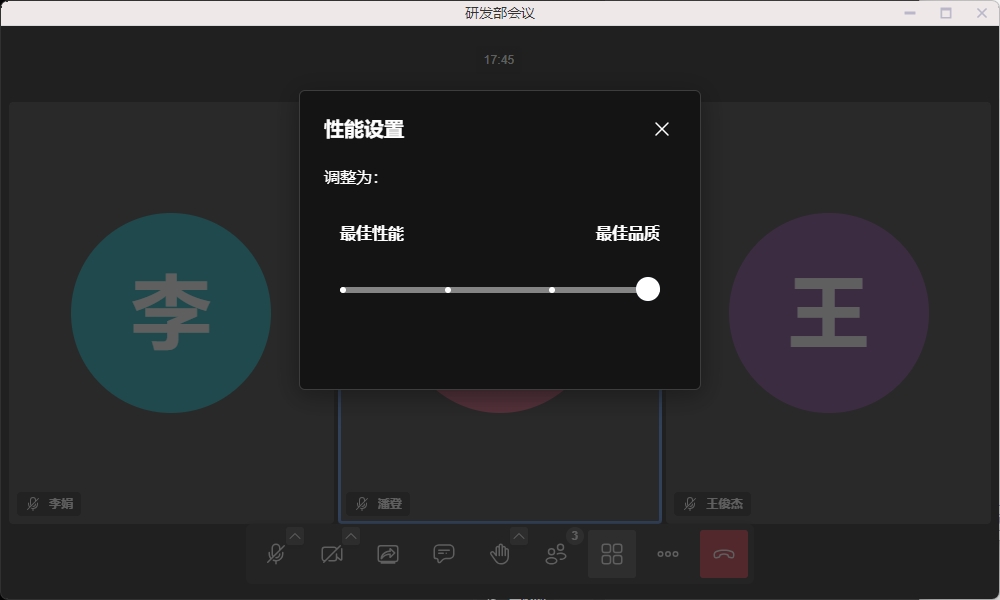Open the more options ellipsis menu

tap(668, 554)
